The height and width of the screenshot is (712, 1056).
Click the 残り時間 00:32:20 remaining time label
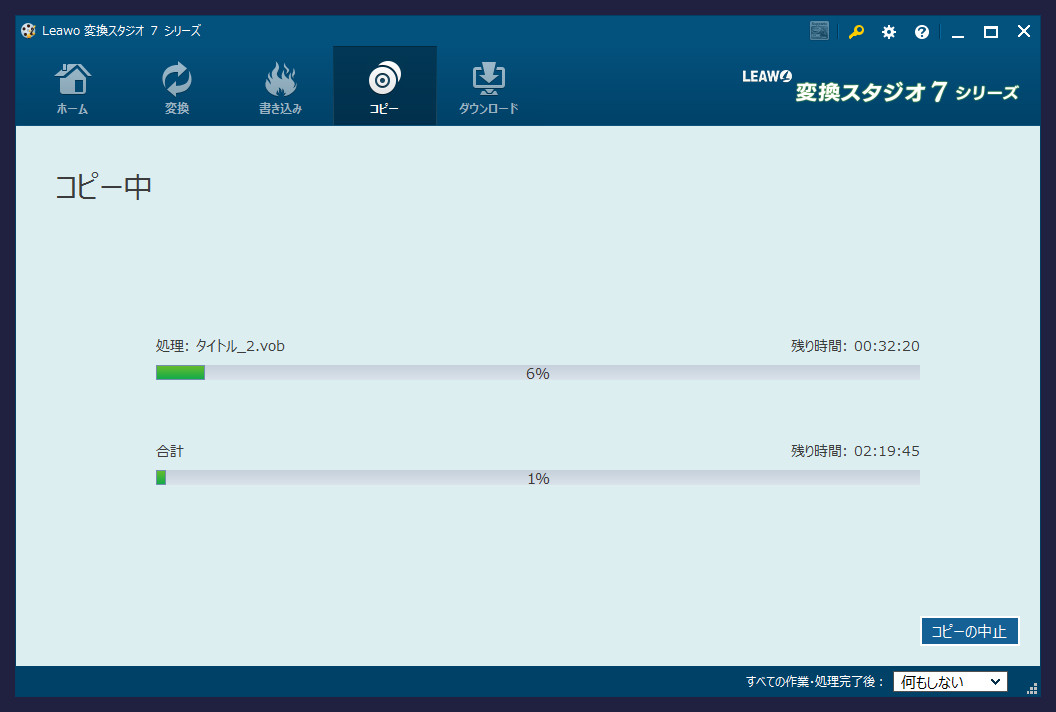[855, 346]
